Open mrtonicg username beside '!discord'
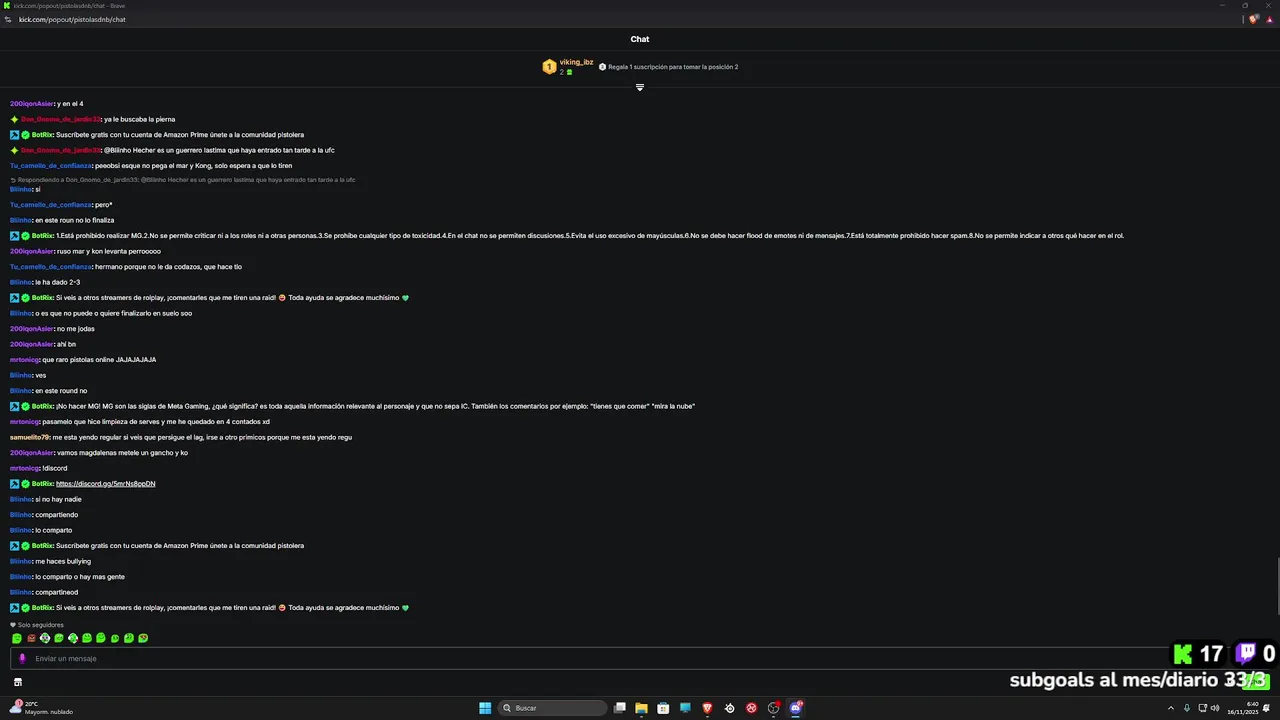This screenshot has height=720, width=1280. (25, 468)
